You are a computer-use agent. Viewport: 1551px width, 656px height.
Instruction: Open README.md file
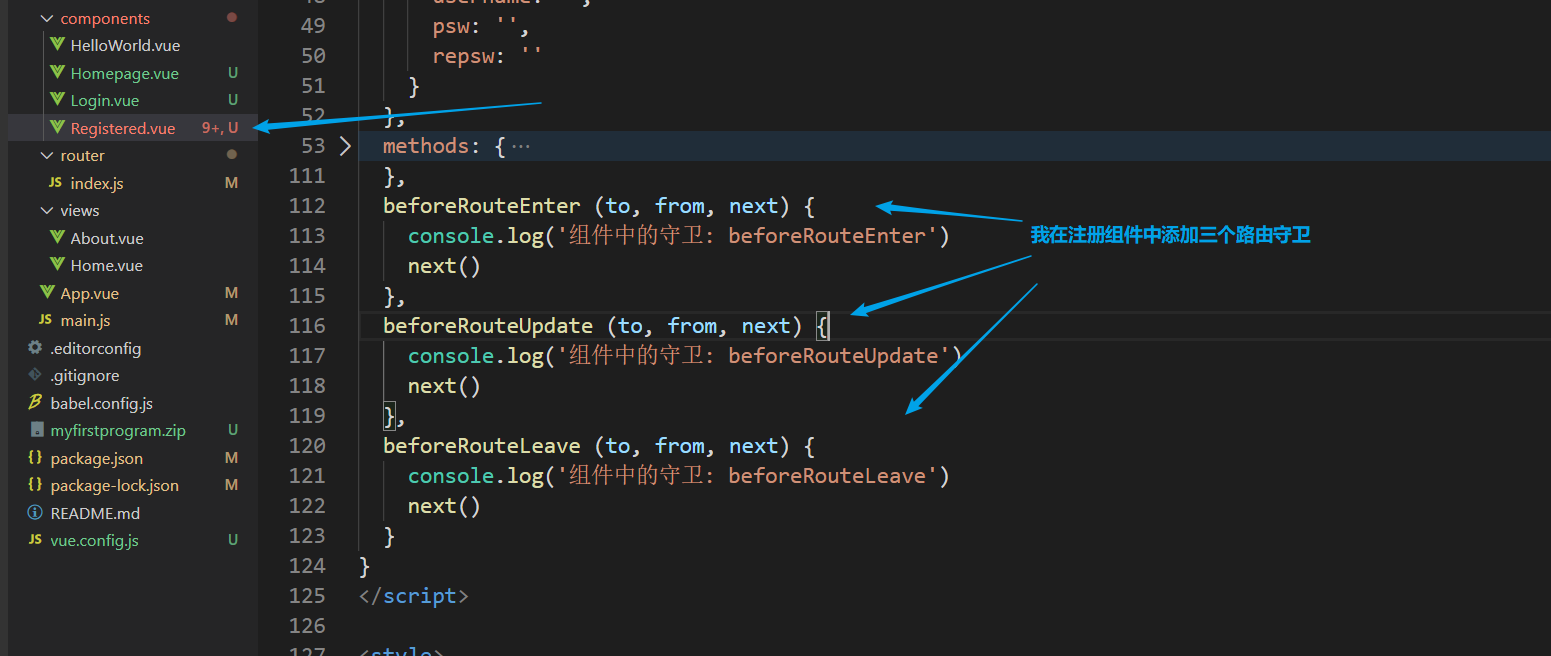[95, 513]
